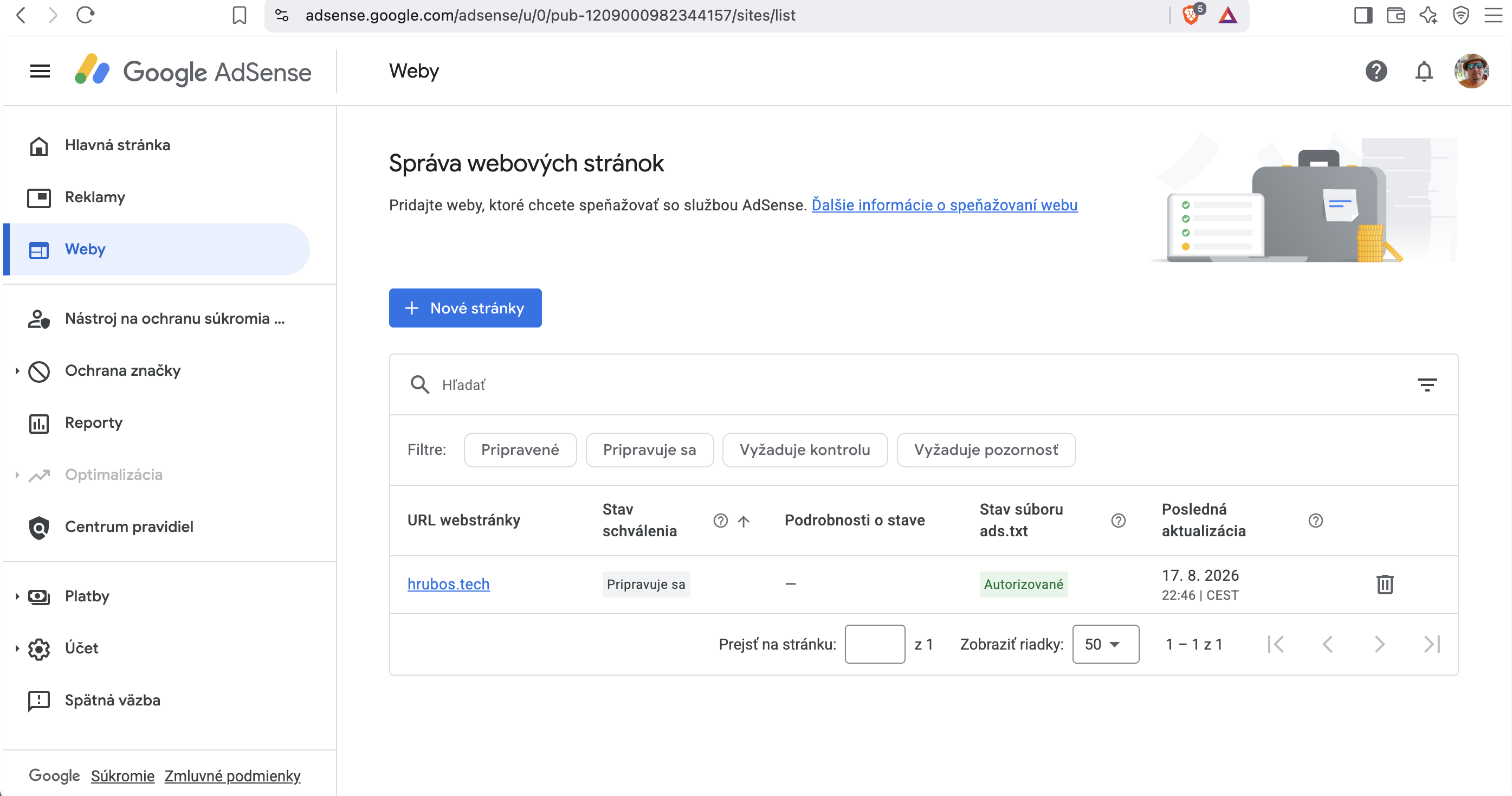Open Ďalšie informácie o speňažovaní webu link

(x=944, y=205)
